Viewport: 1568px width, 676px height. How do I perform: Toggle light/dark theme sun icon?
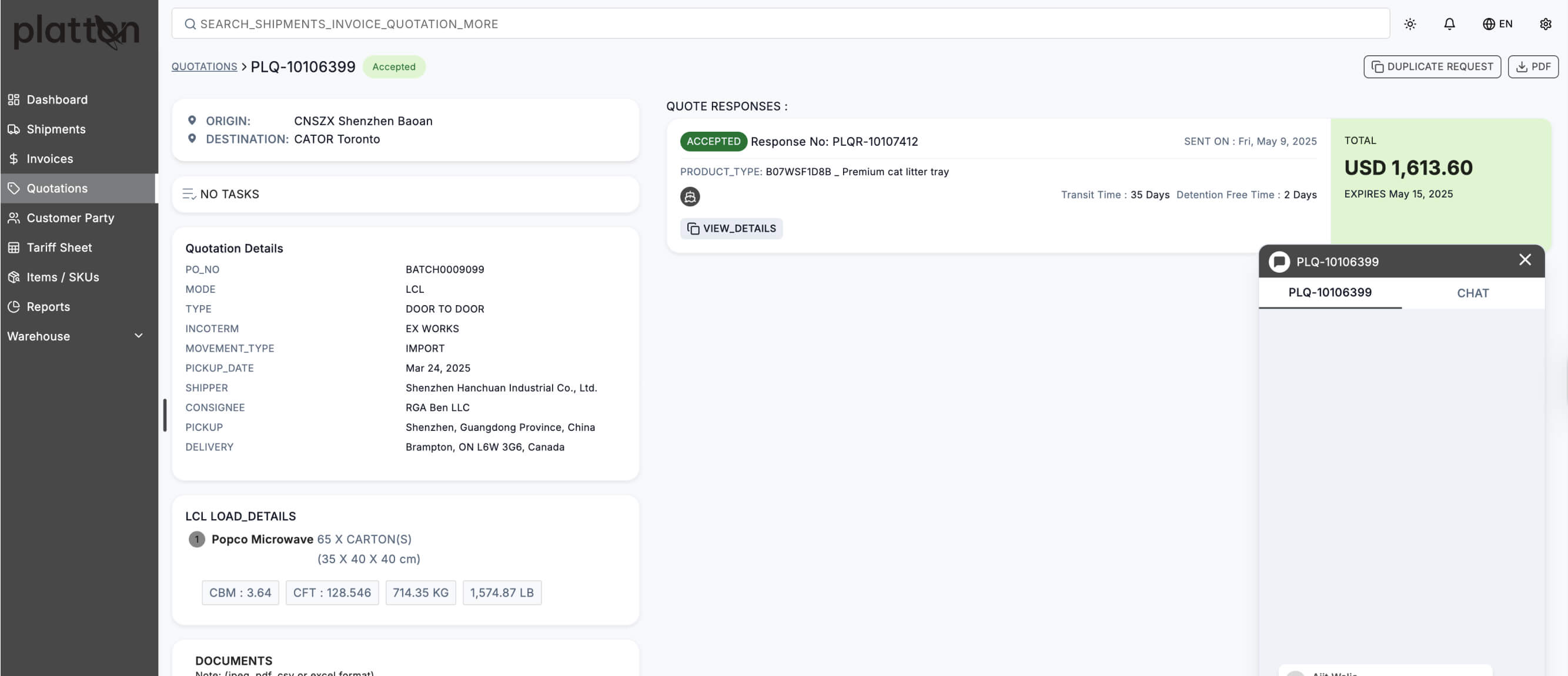coord(1410,24)
